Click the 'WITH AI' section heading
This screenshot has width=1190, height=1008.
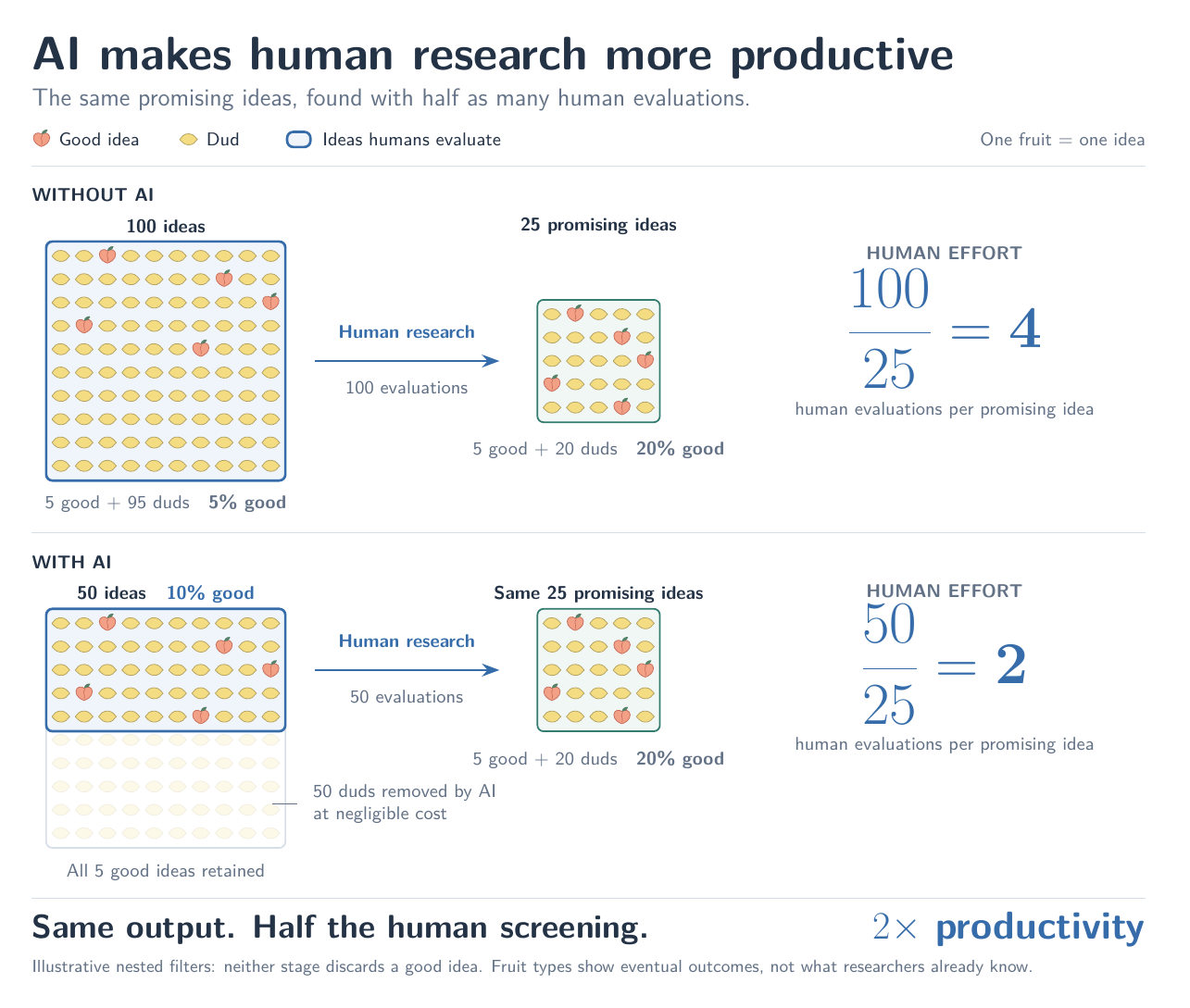tap(71, 562)
